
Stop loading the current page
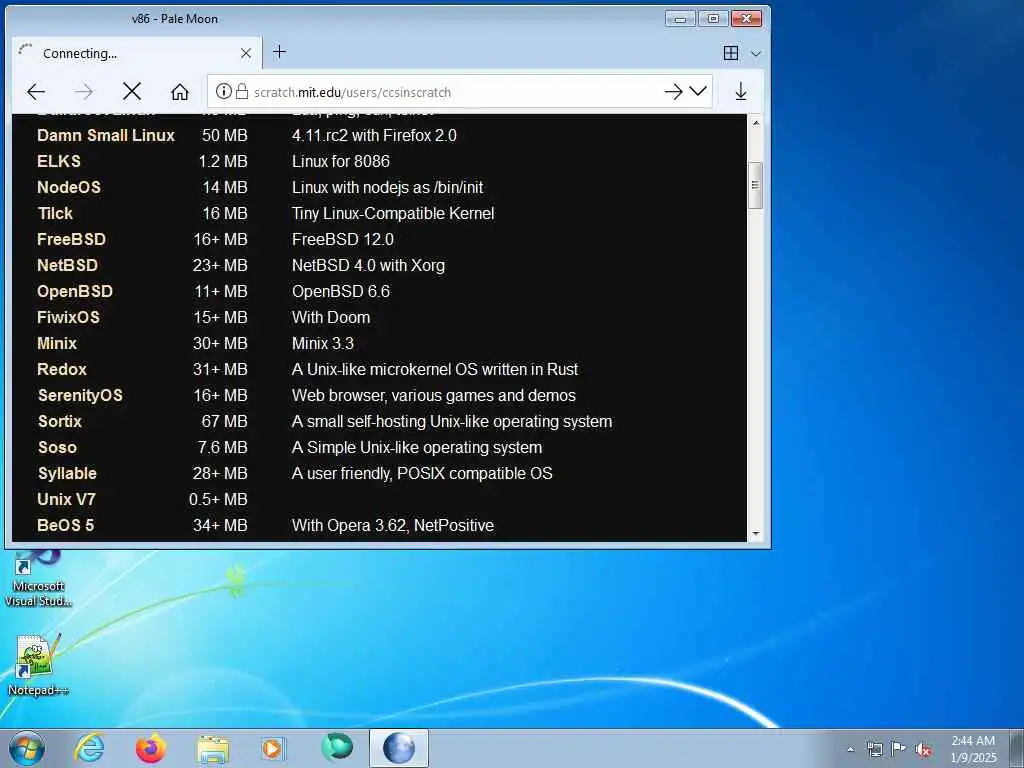pyautogui.click(x=132, y=92)
